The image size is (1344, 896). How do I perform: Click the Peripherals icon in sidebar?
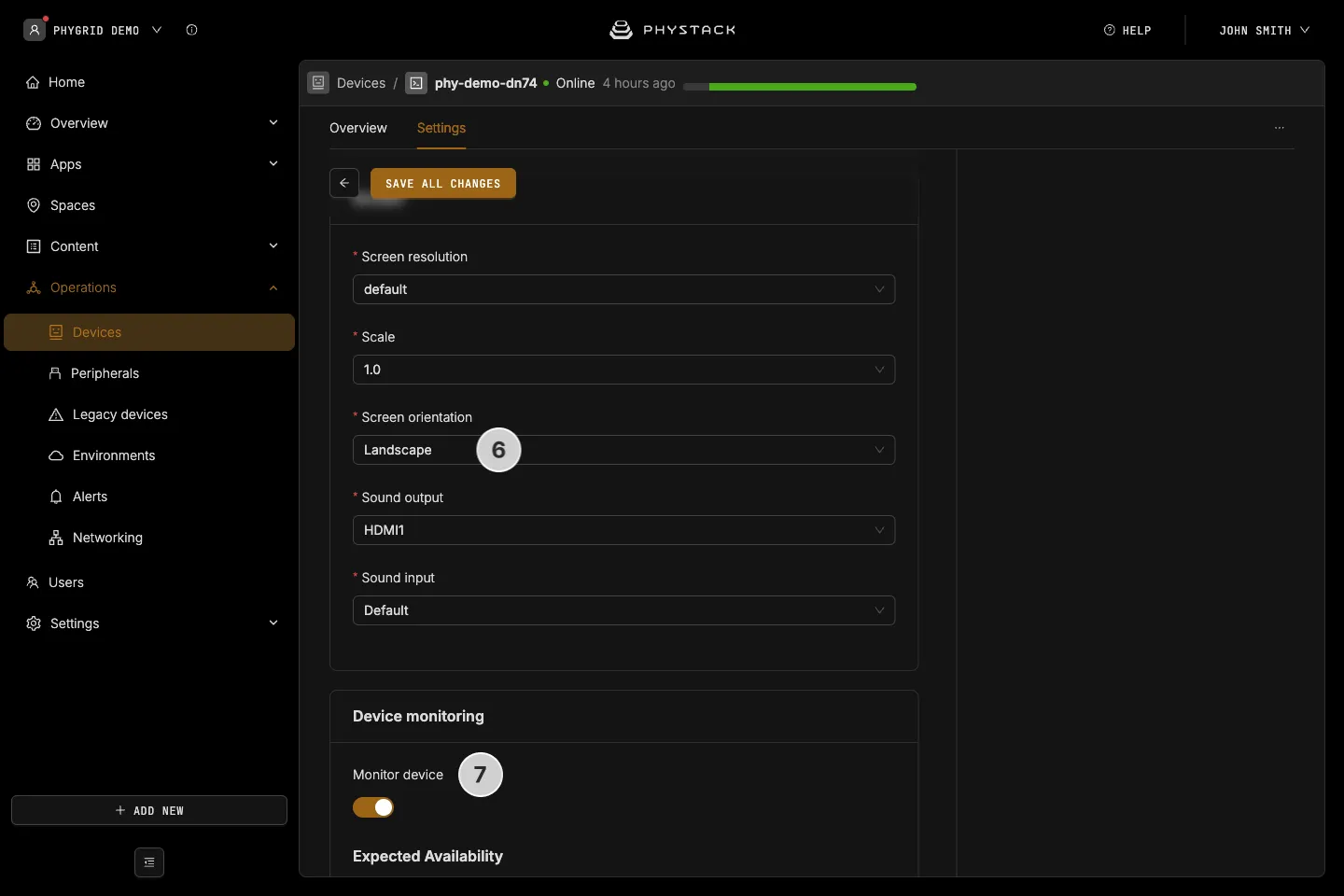(x=55, y=373)
